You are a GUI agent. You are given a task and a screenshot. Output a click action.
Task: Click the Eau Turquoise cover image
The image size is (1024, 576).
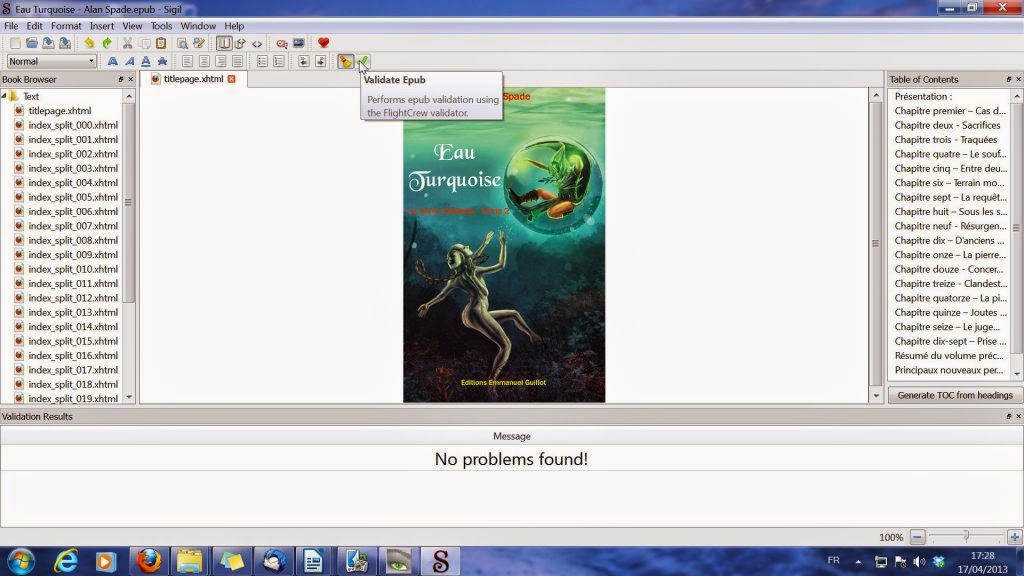(x=504, y=245)
